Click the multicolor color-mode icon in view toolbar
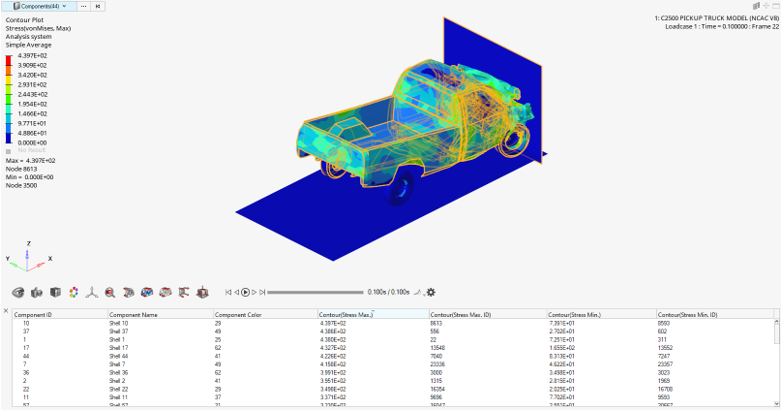The width and height of the screenshot is (783, 410). click(72, 292)
